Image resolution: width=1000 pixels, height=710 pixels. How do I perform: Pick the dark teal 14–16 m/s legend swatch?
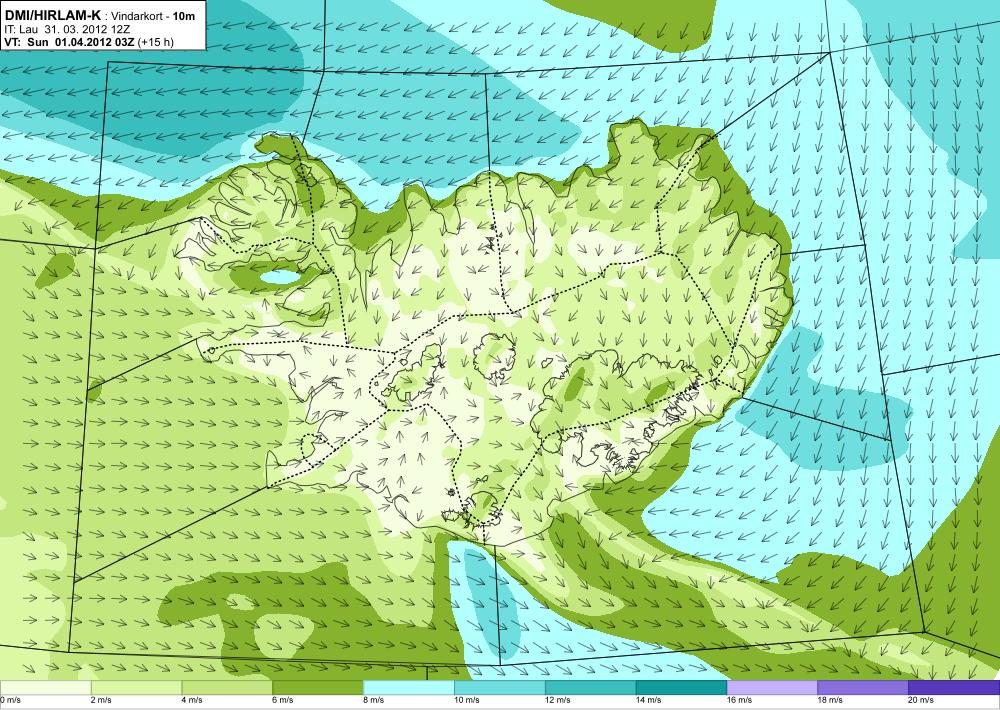click(681, 688)
